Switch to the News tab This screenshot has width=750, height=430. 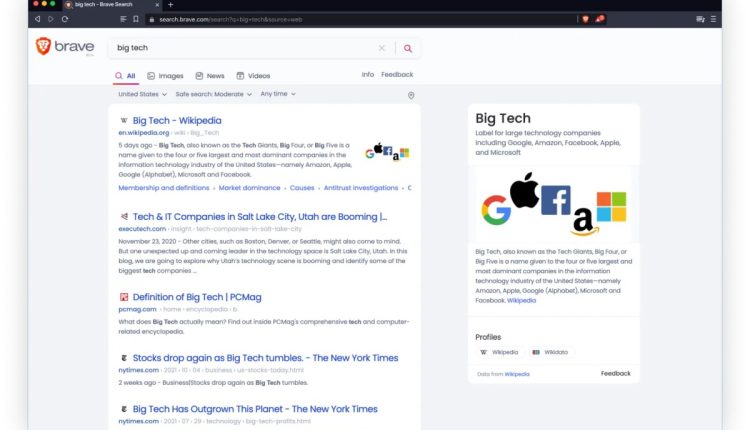(210, 76)
